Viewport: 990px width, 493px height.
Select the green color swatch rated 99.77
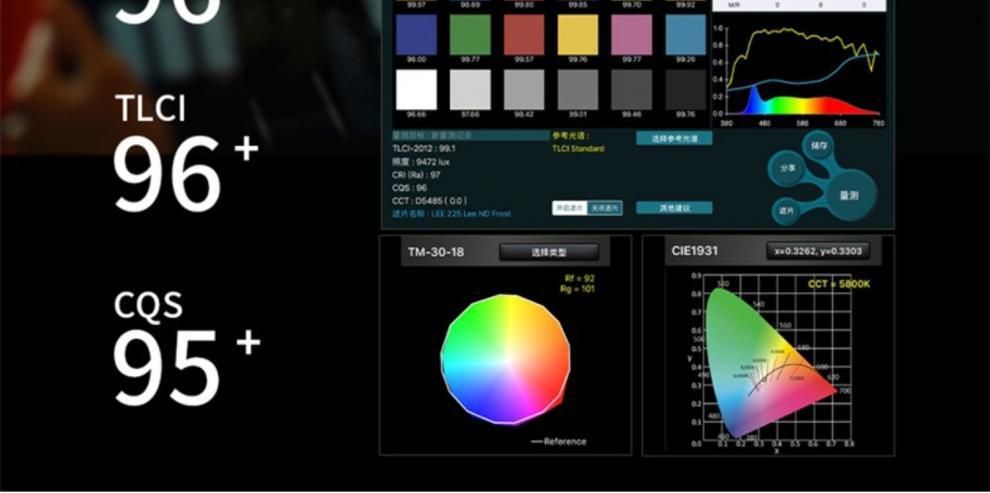pyautogui.click(x=470, y=34)
